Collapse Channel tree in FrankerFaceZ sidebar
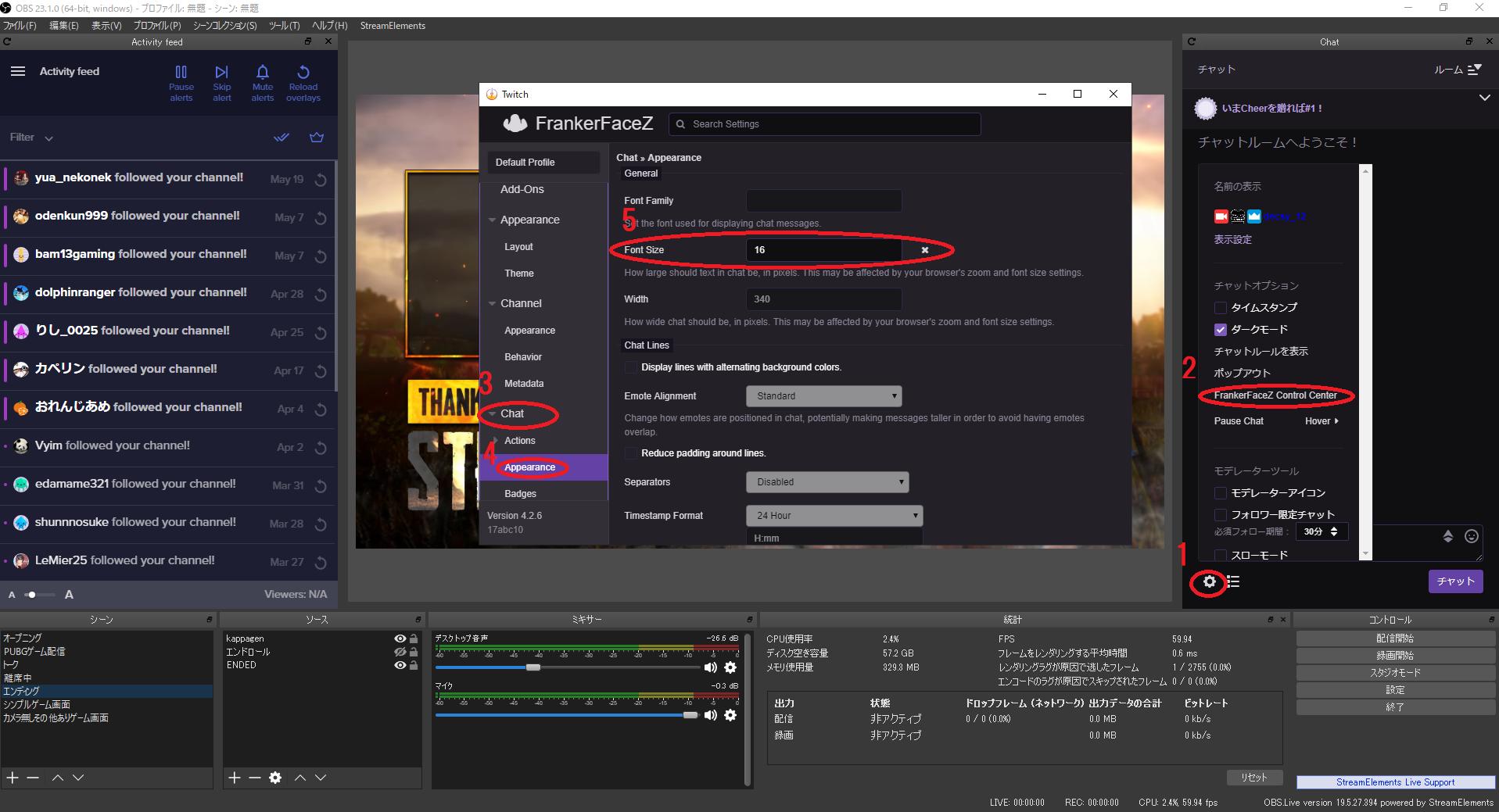Screen dimensions: 1499x812 click(493, 304)
